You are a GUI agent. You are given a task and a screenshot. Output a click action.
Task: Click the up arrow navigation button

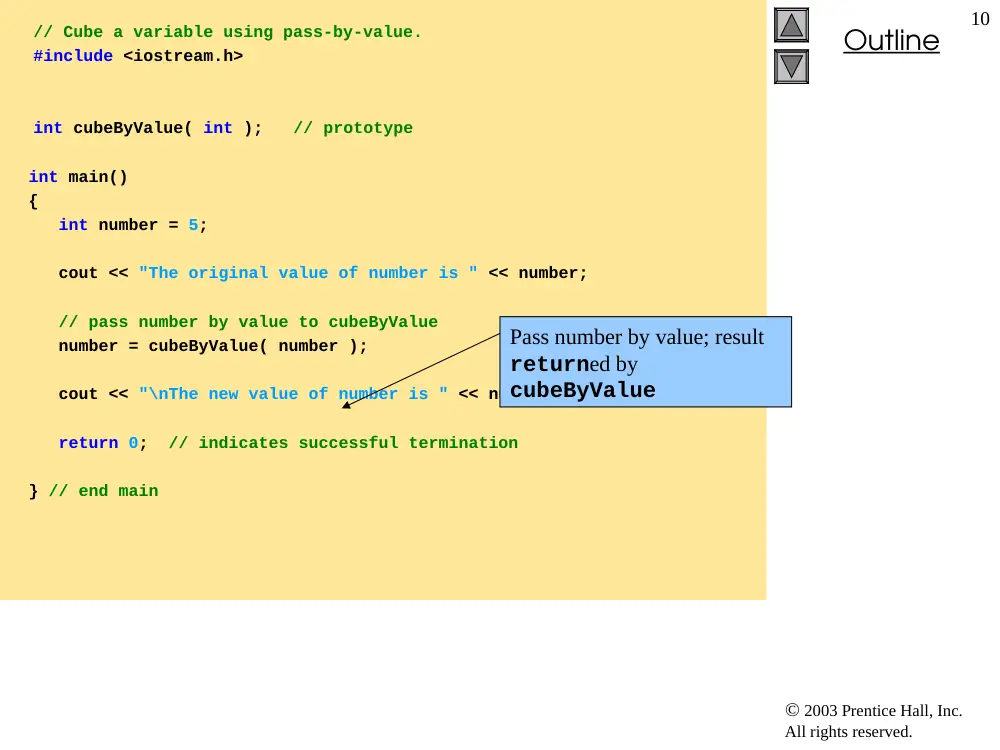coord(791,25)
